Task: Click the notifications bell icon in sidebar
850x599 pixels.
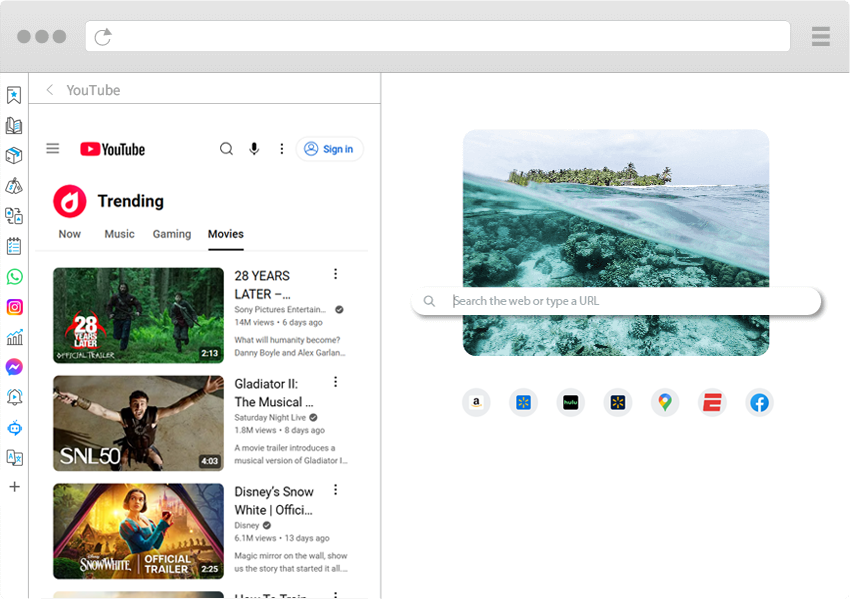Action: 14,397
